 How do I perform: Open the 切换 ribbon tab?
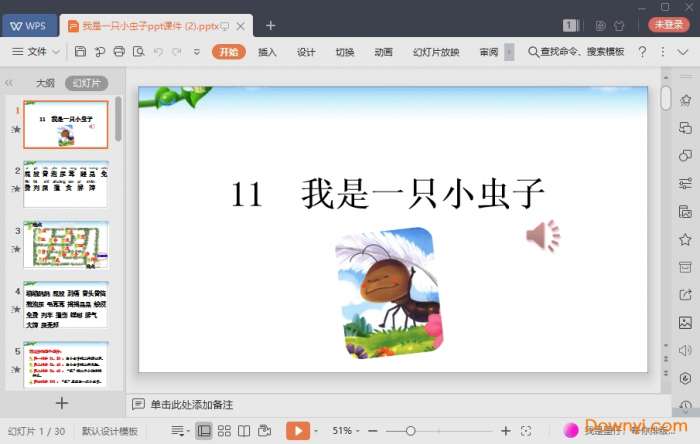345,52
